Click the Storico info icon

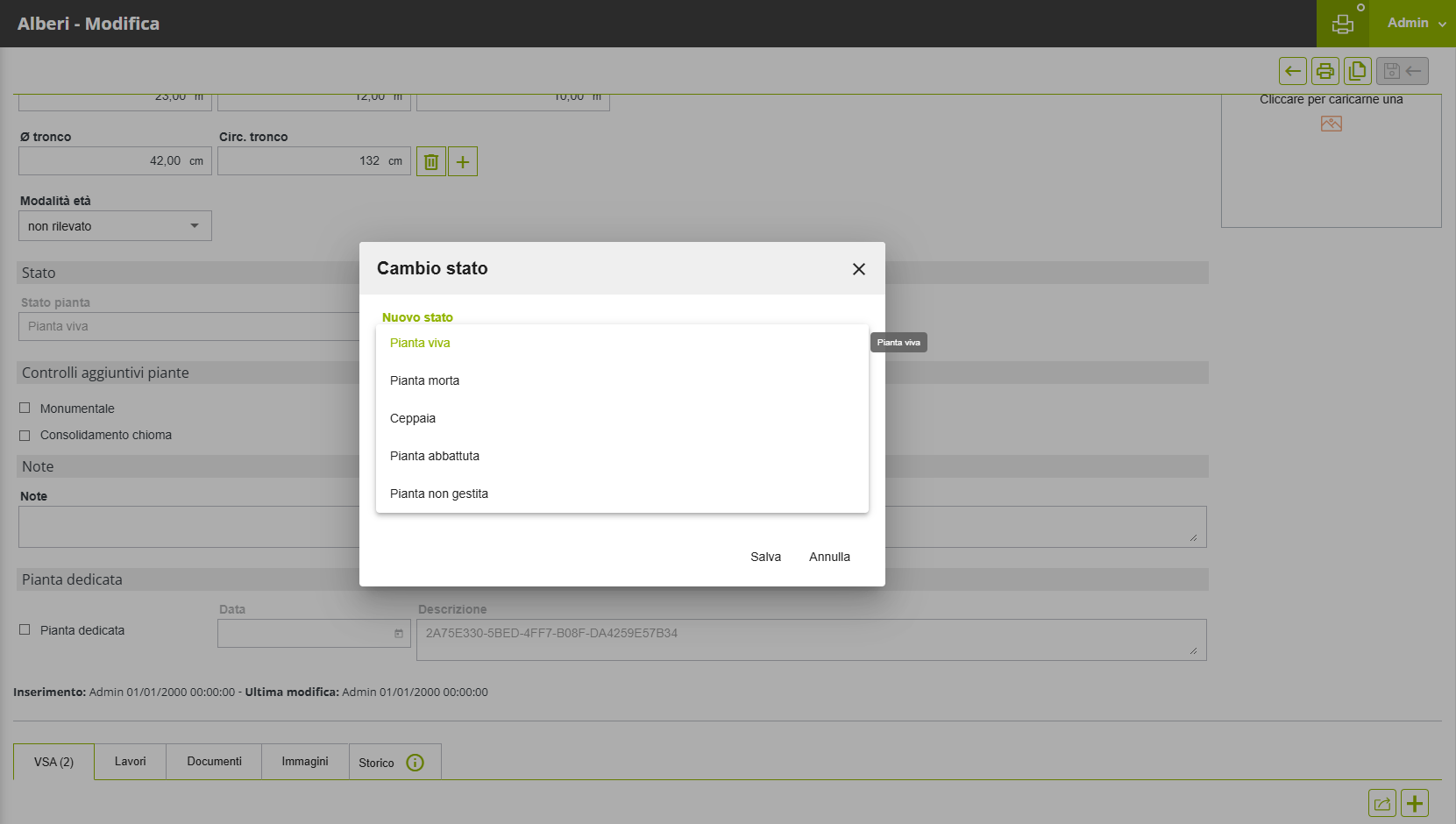click(415, 763)
